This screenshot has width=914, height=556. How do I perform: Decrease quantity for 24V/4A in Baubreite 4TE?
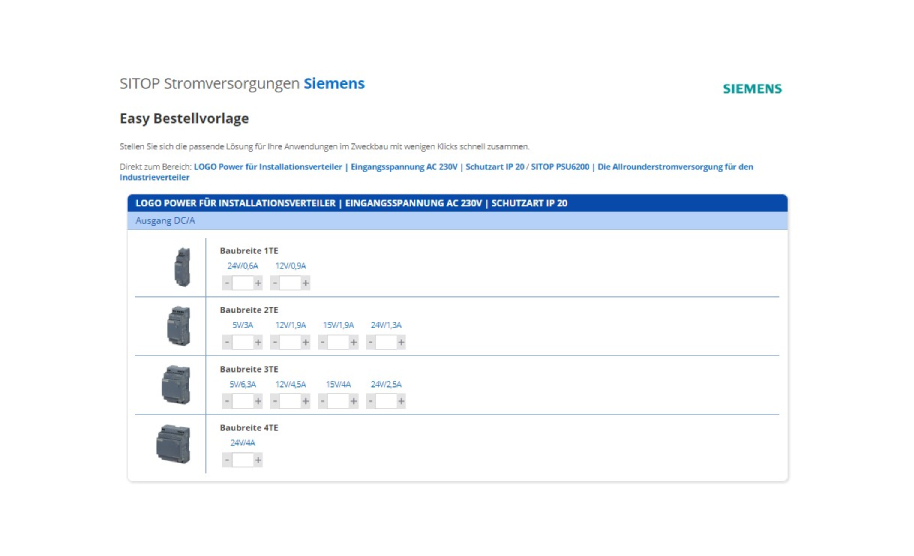point(227,460)
